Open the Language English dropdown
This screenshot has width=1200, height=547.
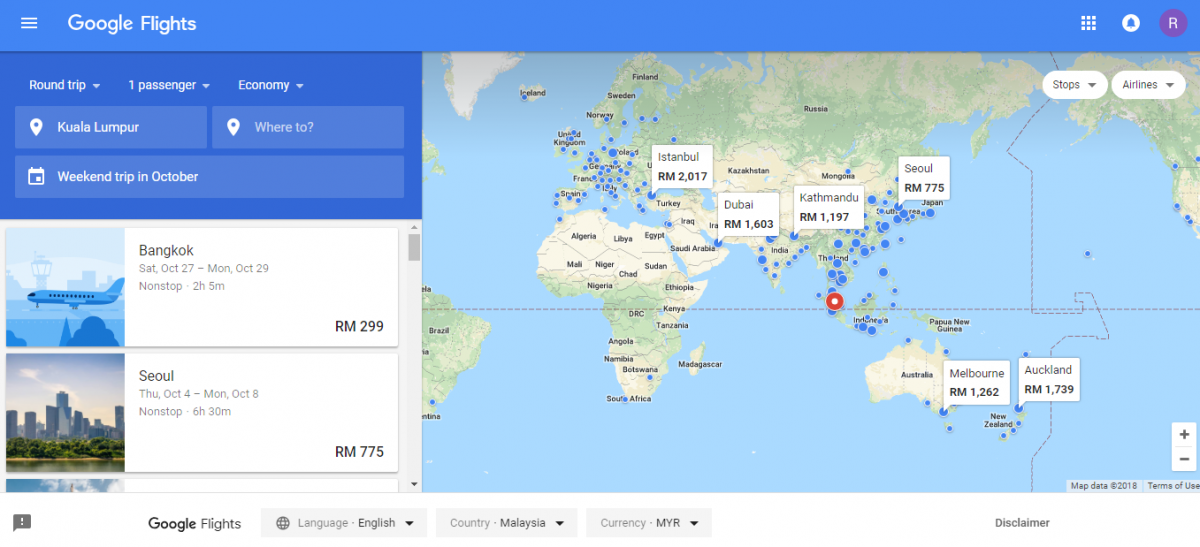coord(344,523)
